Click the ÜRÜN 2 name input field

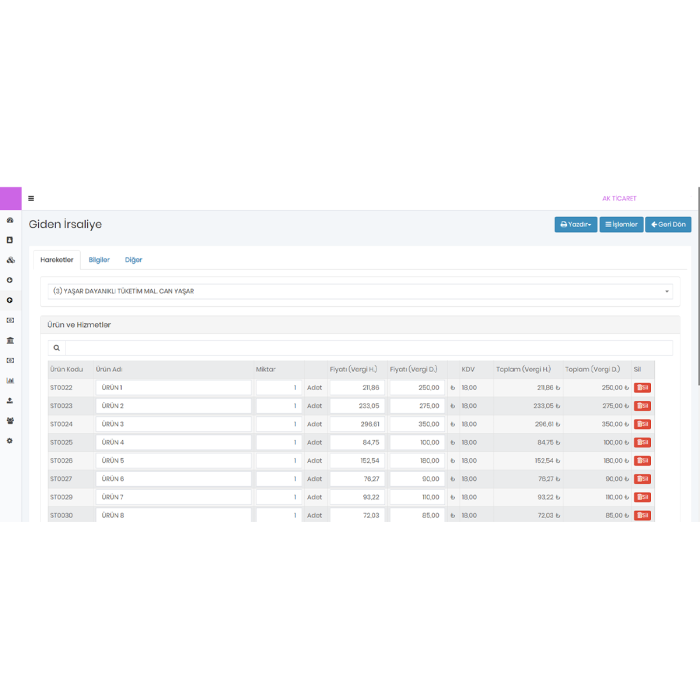tap(173, 406)
